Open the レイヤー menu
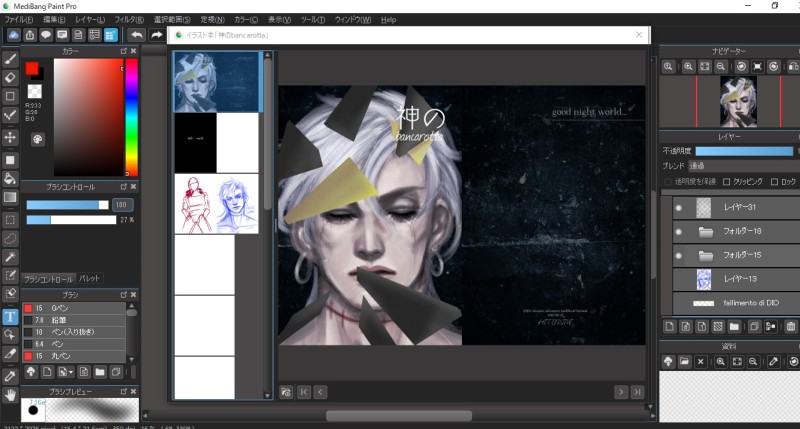 tap(90, 19)
